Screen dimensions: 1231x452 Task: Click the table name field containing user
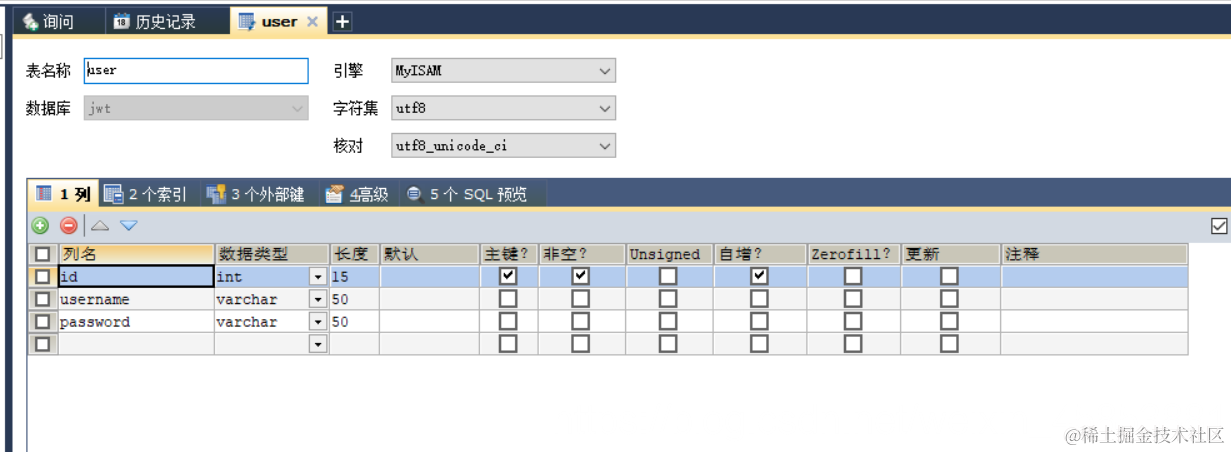click(x=196, y=70)
